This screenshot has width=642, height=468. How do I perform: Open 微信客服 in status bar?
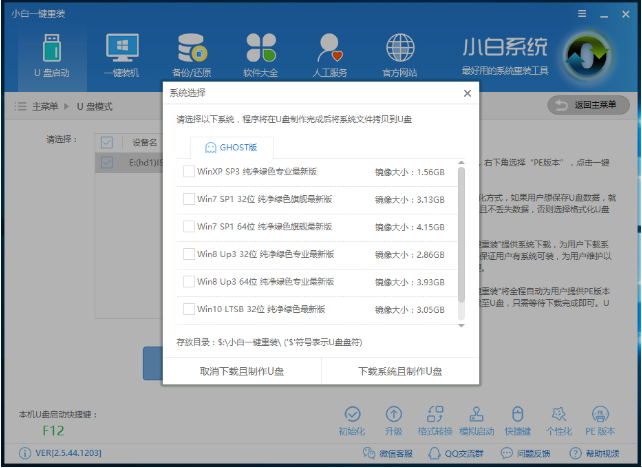387,453
